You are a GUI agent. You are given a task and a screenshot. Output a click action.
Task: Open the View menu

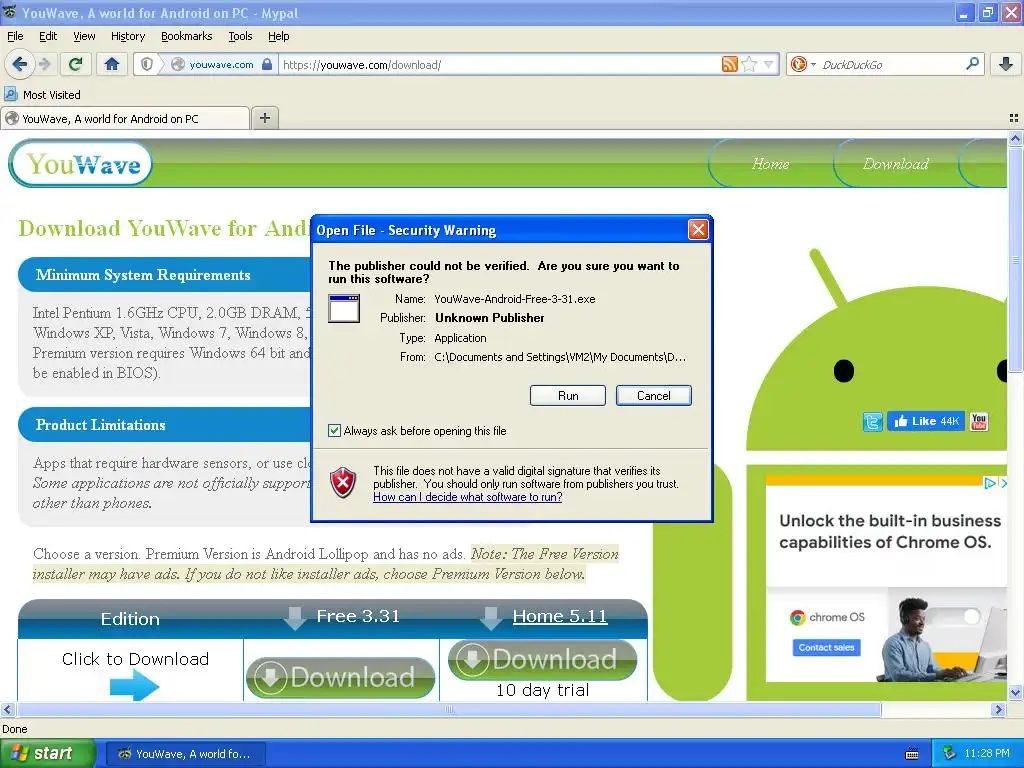(84, 36)
